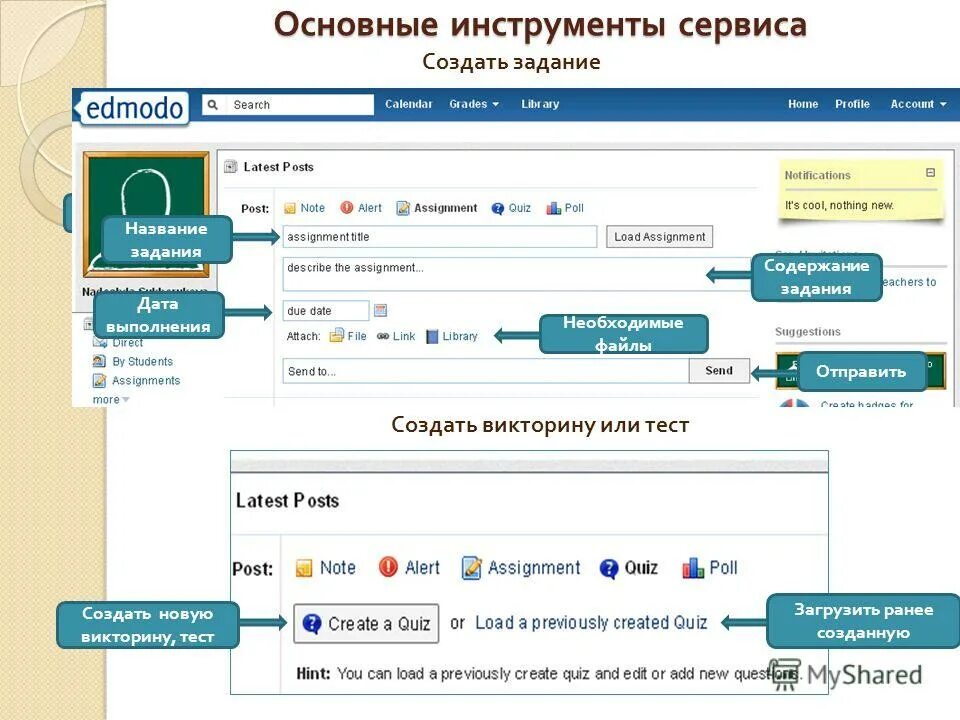The image size is (960, 720).
Task: Go to Home in top bar
Action: (x=803, y=104)
